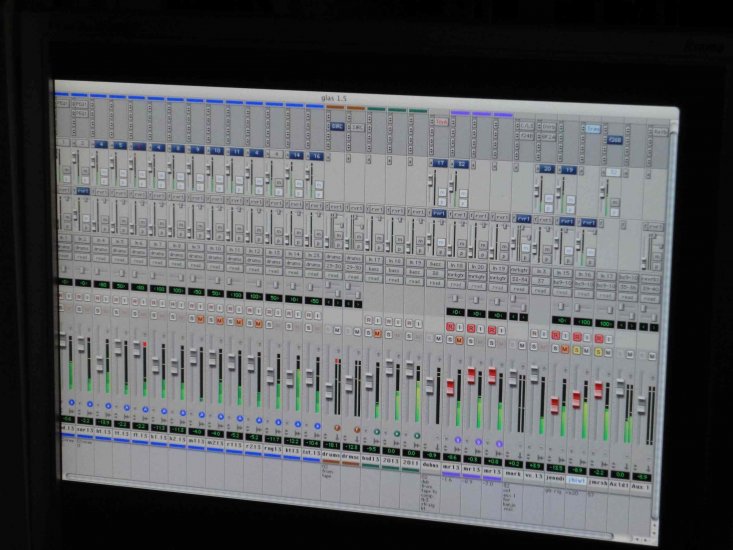Click ser1.5 volume readout -2.2

[x=84, y=420]
